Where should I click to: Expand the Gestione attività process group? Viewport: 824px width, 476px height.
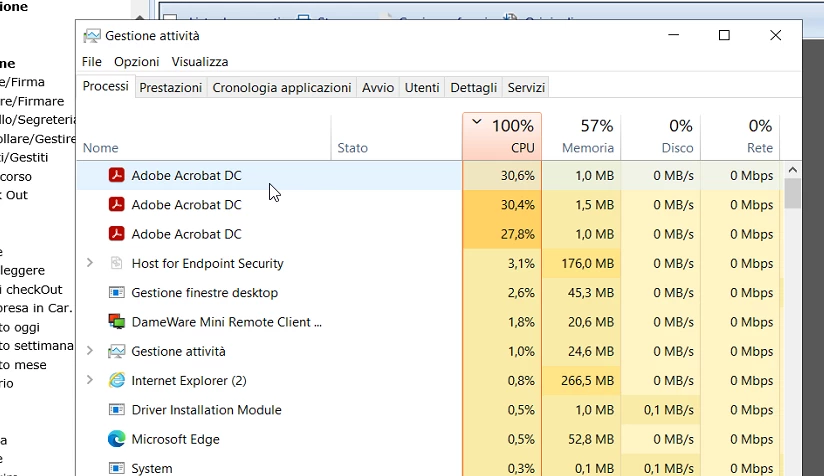(x=90, y=350)
